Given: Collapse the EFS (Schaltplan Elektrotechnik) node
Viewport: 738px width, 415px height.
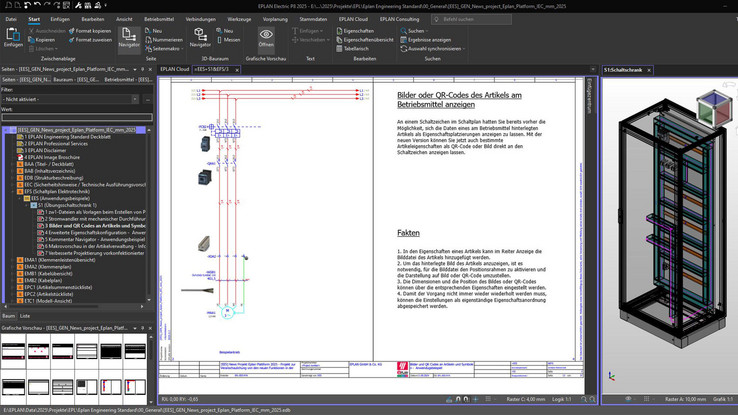Looking at the screenshot, I should pos(13,192).
